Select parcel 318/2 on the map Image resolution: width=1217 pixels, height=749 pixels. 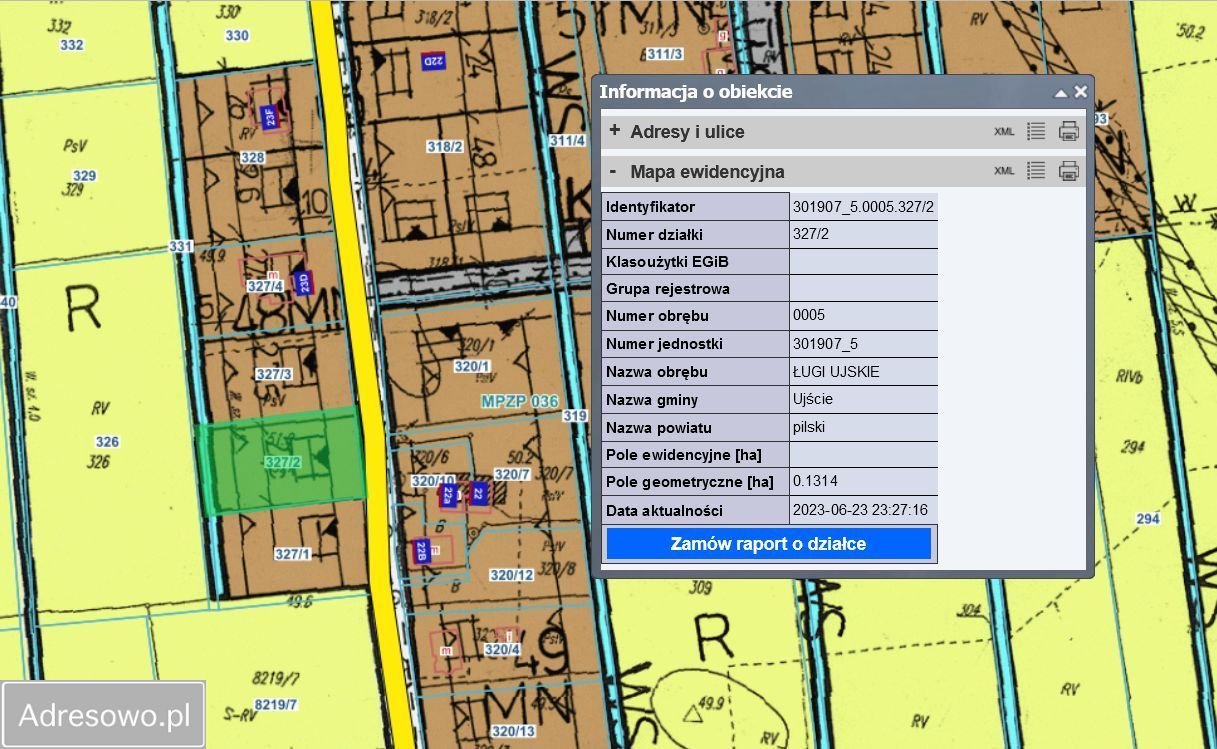tap(445, 147)
